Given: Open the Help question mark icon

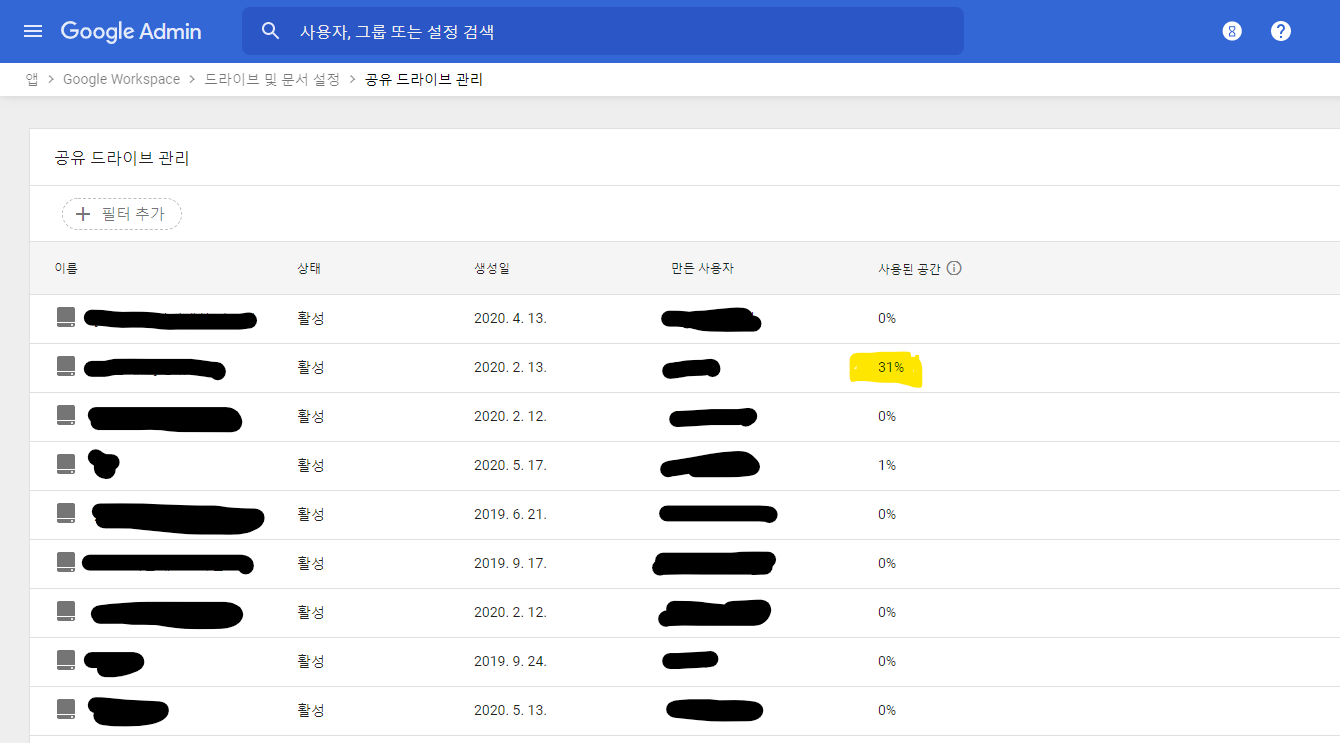Looking at the screenshot, I should click(x=1281, y=31).
